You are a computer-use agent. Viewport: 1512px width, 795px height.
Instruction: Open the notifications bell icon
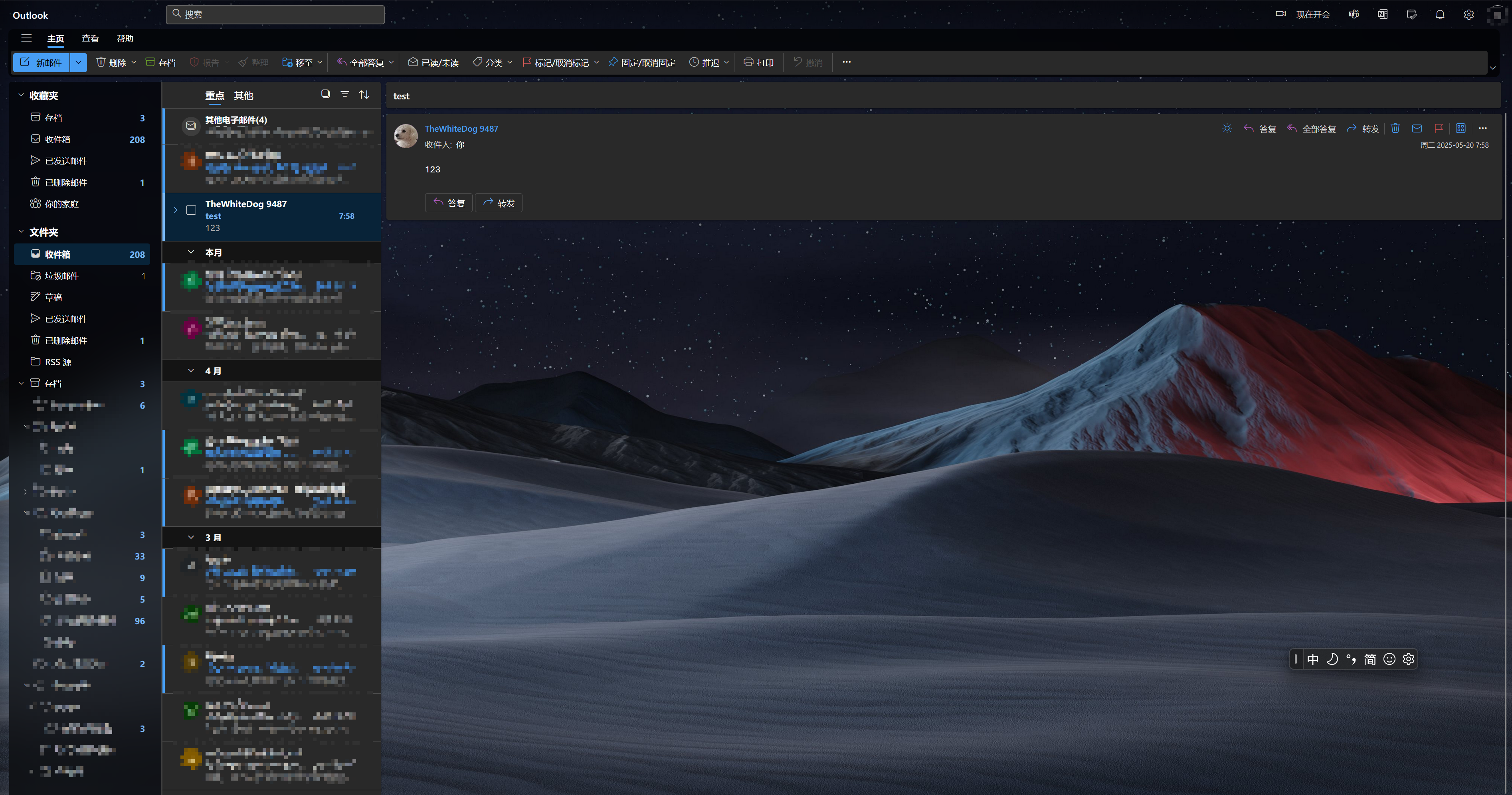1440,15
